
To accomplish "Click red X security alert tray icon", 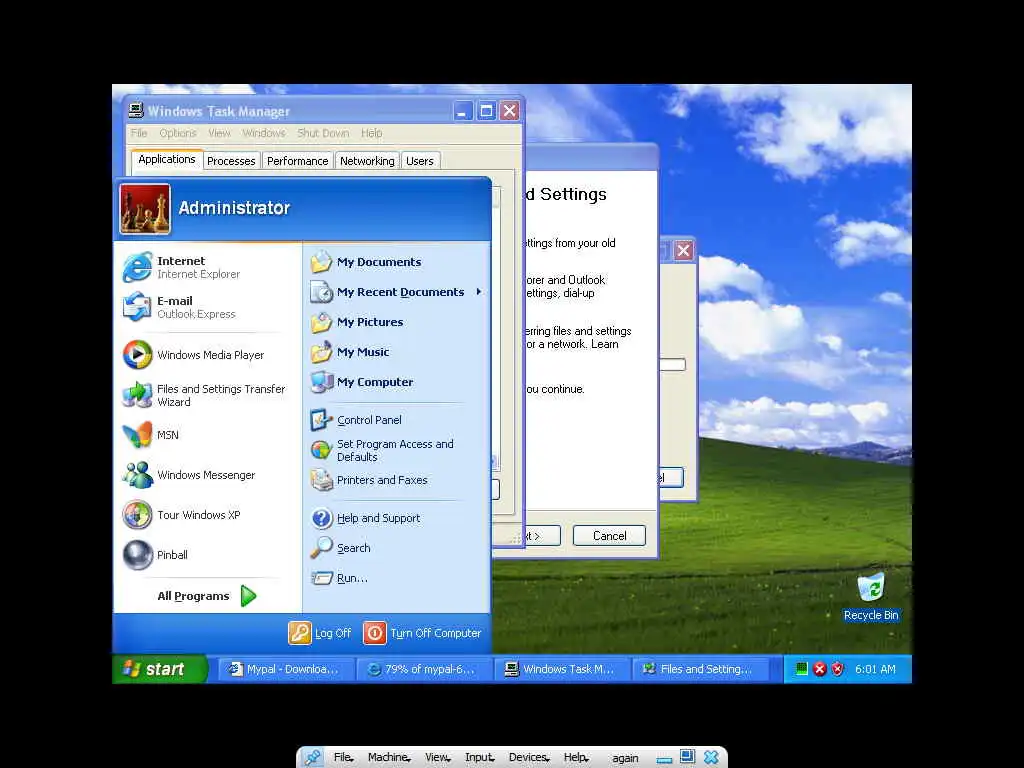I will [820, 669].
